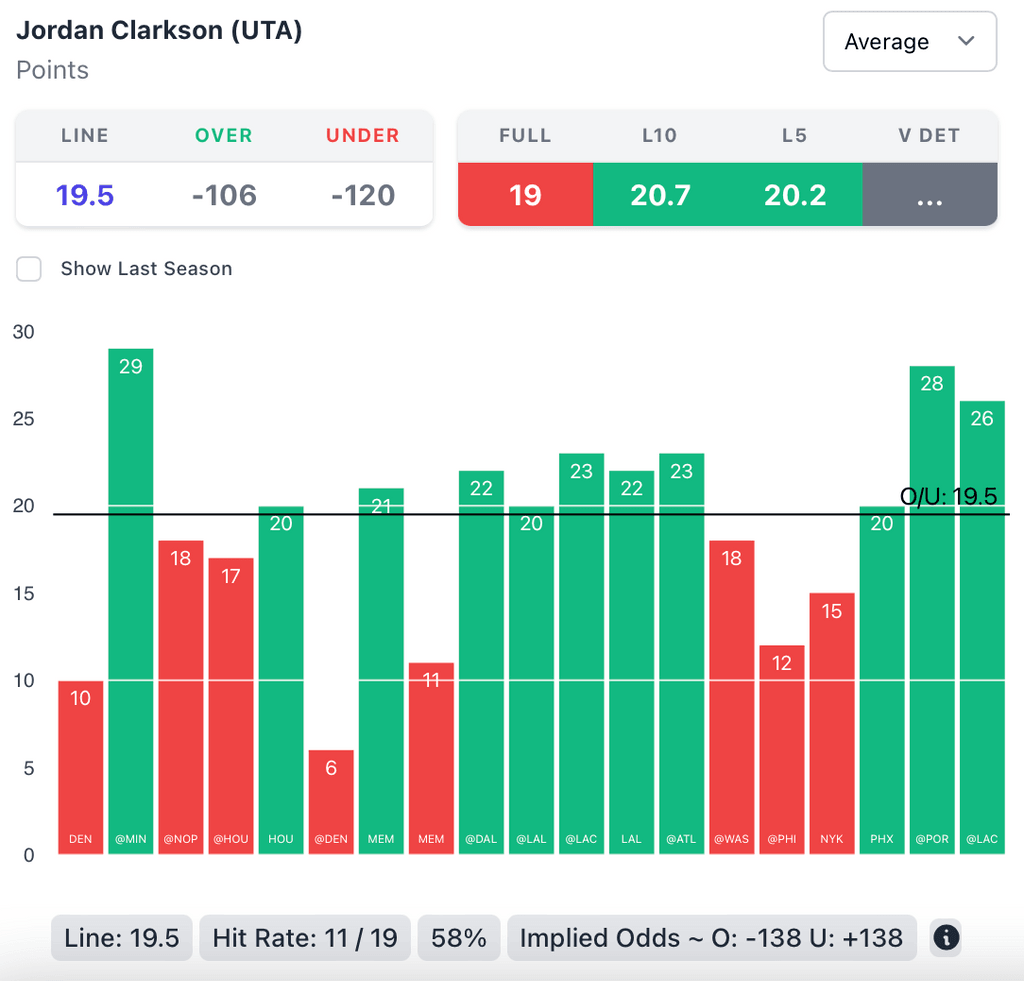Click the green HOU bar showing 20
Viewport: 1024px width, 981px height.
click(x=281, y=680)
